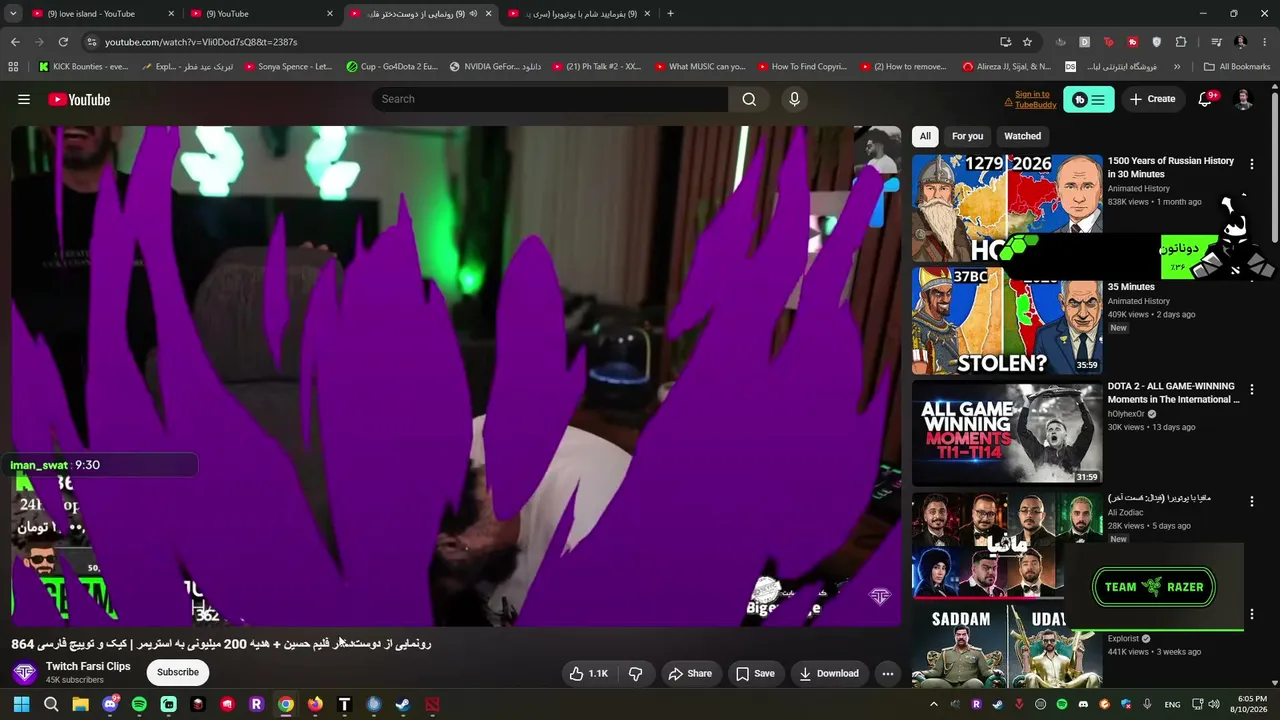This screenshot has height=720, width=1280.
Task: Expand the hidden bookmarks overflow chevron
Action: 1177,67
